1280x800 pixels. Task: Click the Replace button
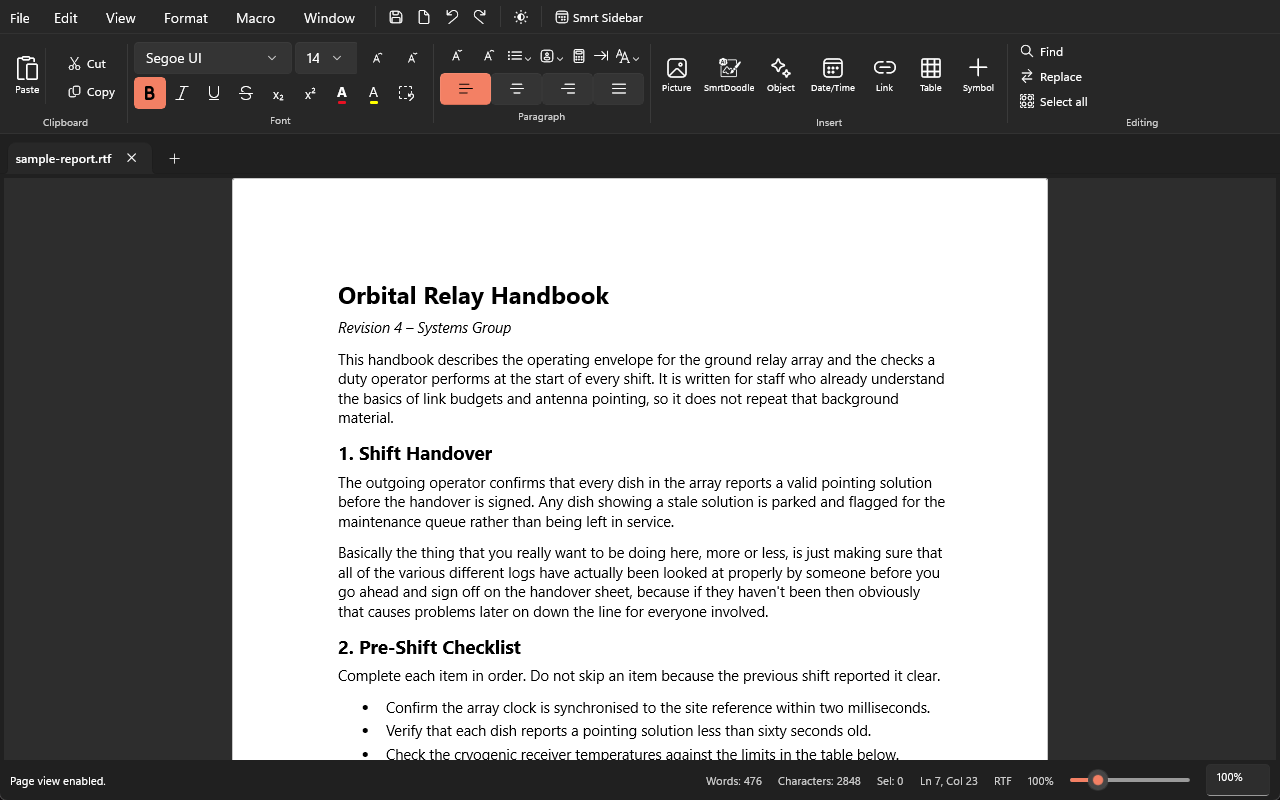[1051, 76]
